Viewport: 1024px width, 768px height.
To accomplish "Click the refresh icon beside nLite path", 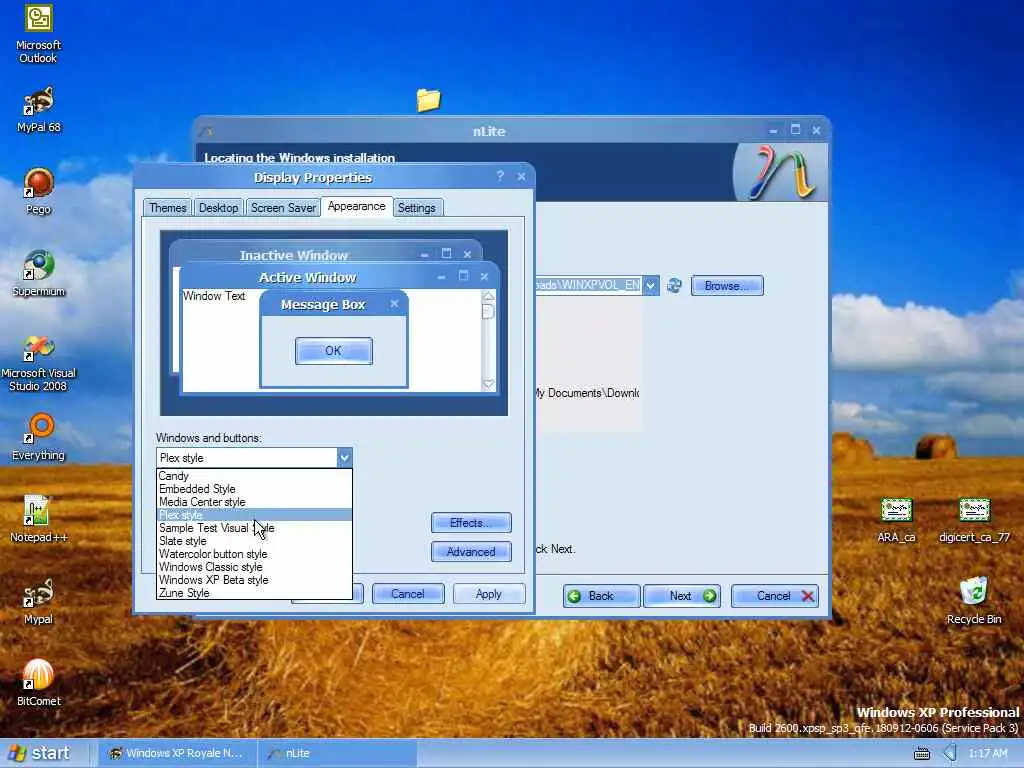I will (x=674, y=285).
